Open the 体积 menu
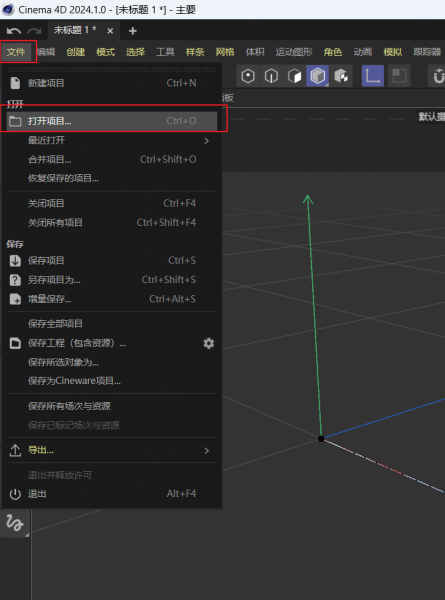 255,52
